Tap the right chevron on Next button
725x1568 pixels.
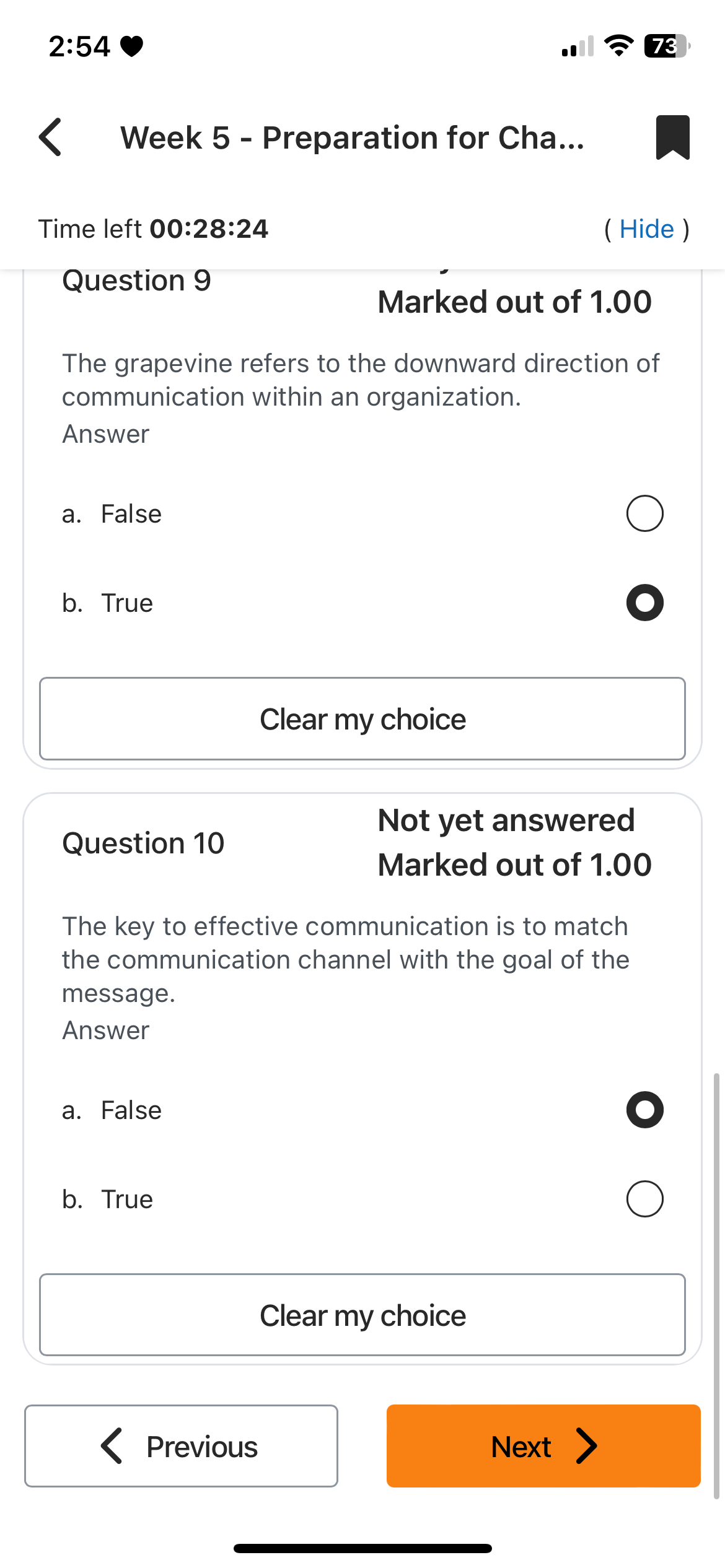(x=586, y=1446)
